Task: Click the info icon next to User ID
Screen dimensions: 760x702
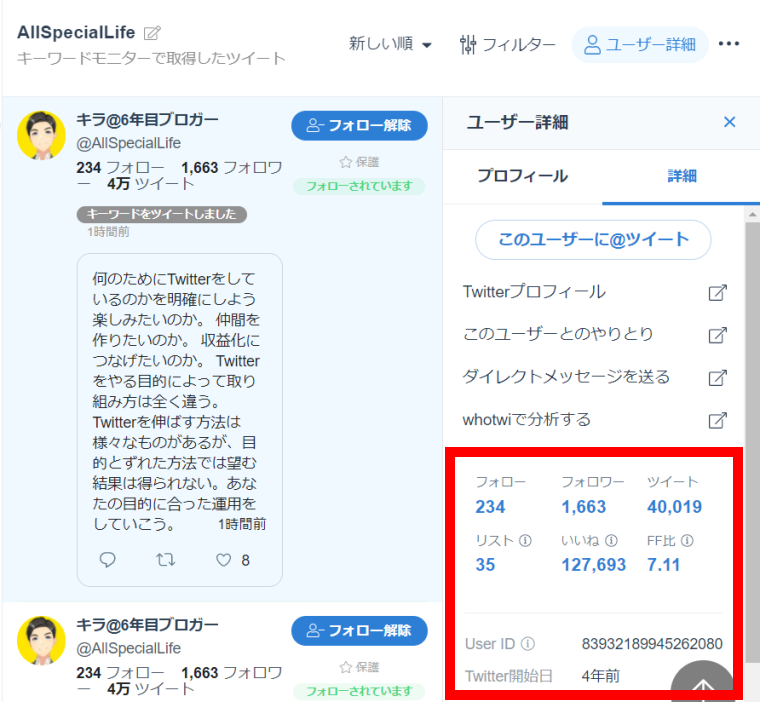Action: [528, 644]
